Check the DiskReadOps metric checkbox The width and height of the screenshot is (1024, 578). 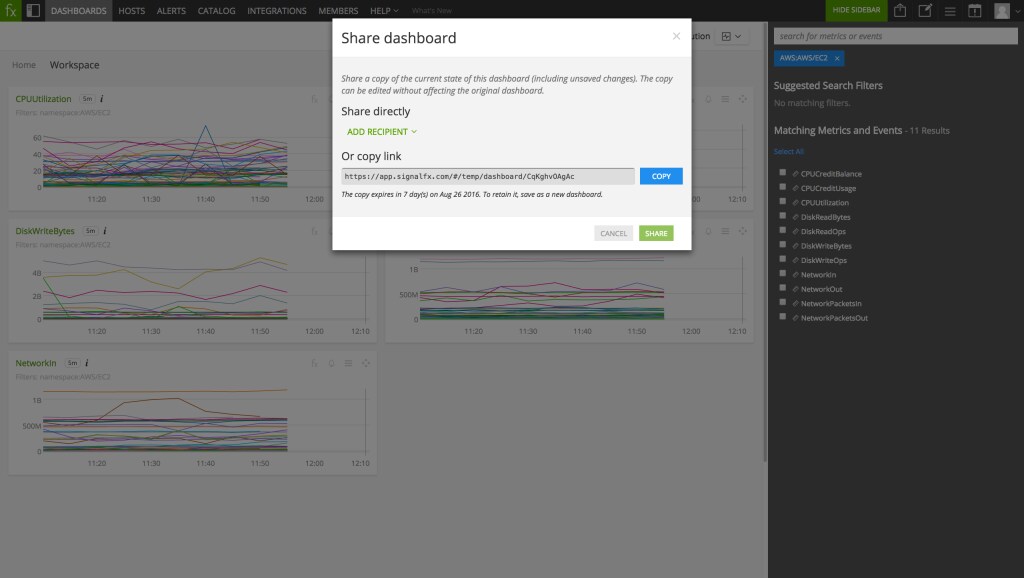(782, 230)
